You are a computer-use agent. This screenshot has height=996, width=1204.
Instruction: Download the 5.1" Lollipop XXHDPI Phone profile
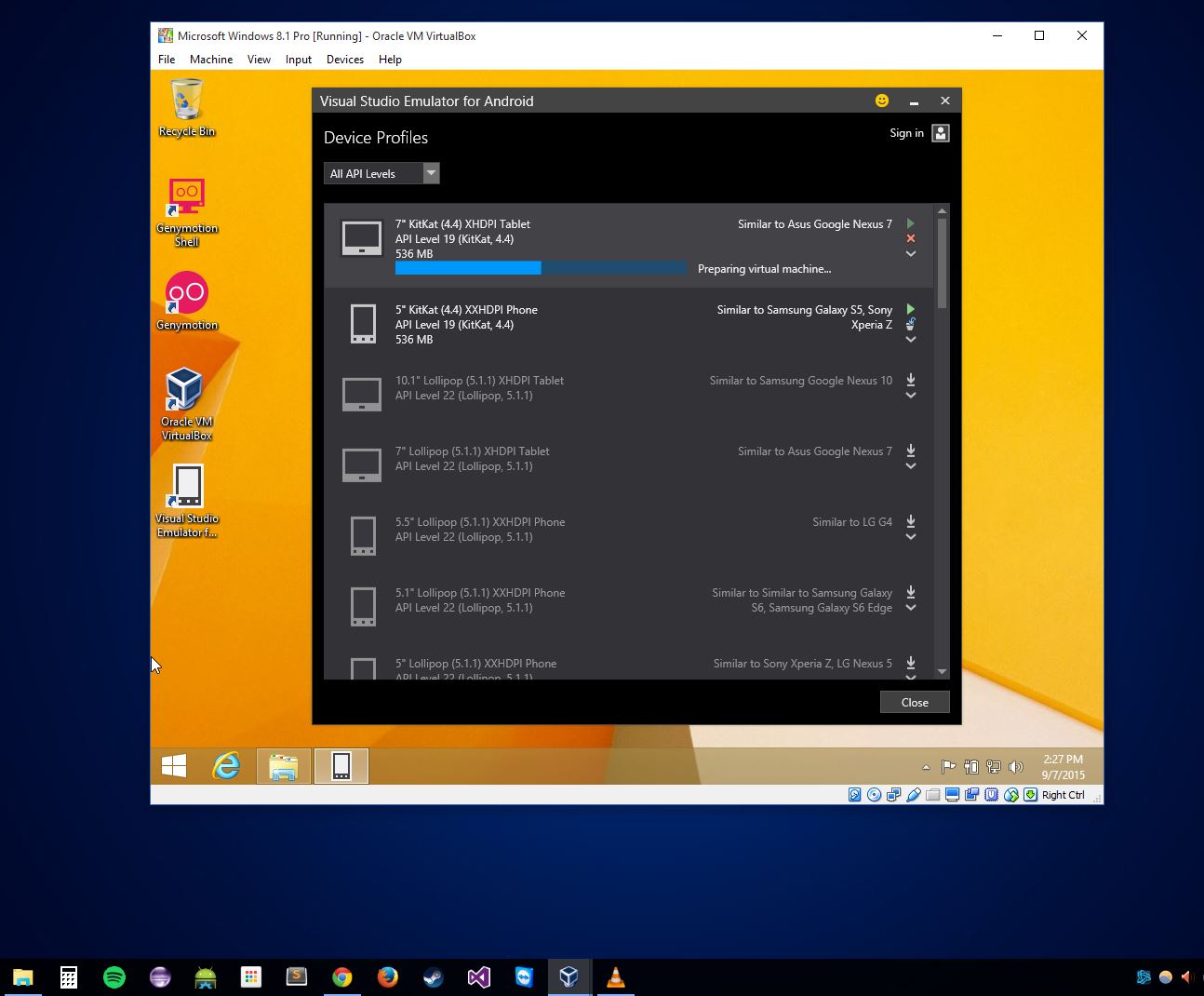point(911,592)
